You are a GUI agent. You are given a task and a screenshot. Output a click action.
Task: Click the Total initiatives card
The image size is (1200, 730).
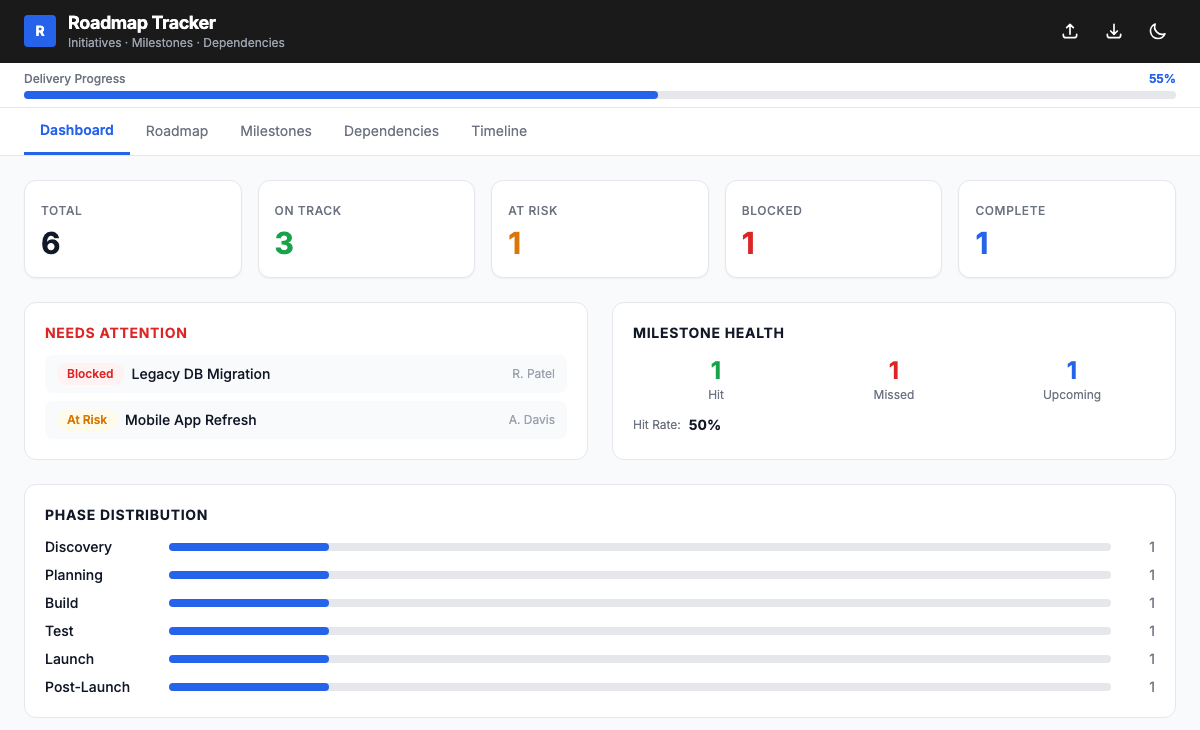coord(133,229)
